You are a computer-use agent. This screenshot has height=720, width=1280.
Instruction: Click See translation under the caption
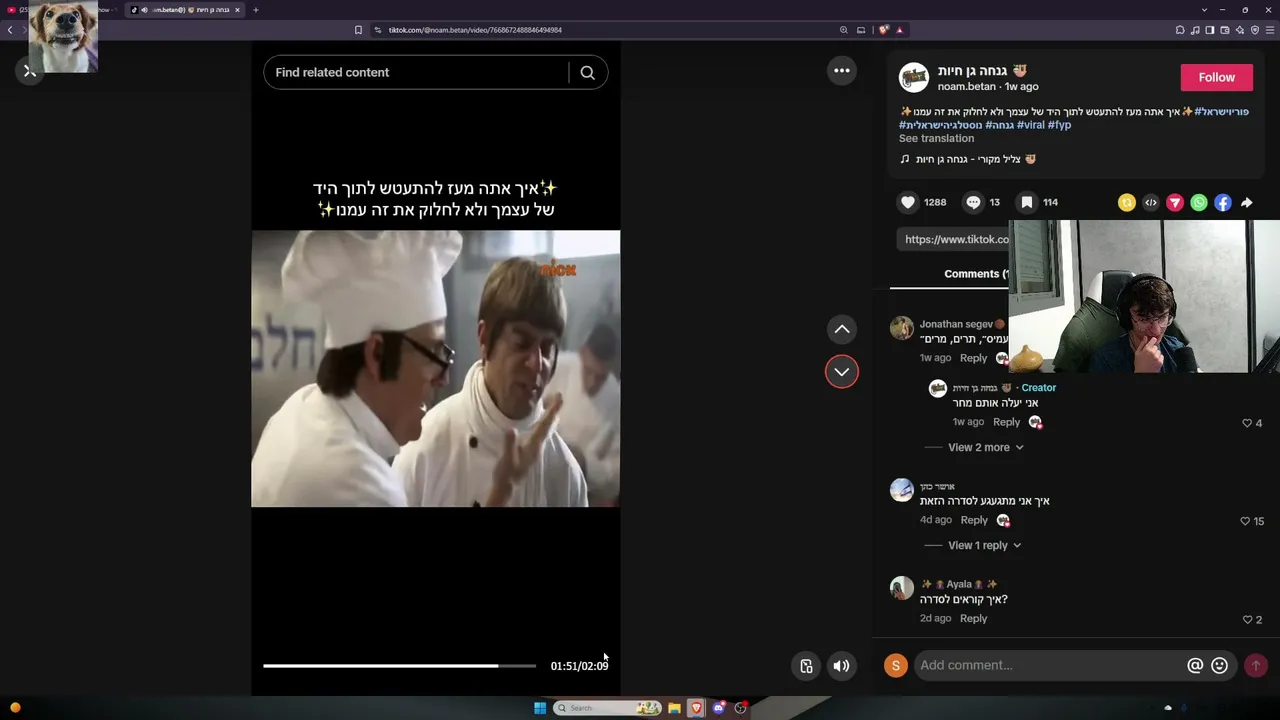(936, 138)
